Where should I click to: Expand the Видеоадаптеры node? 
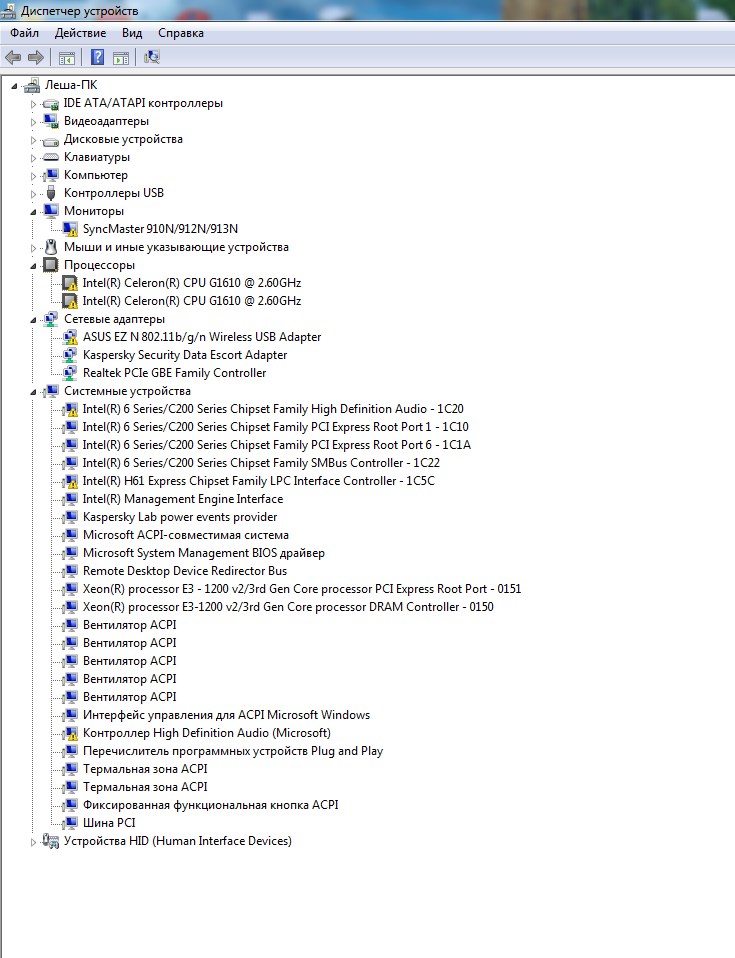[34, 122]
